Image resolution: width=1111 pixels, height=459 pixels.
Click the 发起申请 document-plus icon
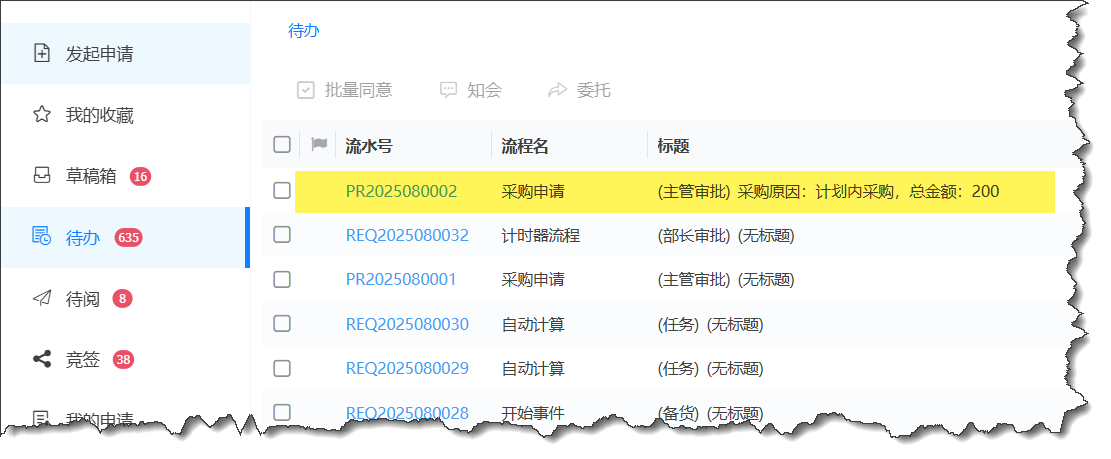[x=42, y=53]
